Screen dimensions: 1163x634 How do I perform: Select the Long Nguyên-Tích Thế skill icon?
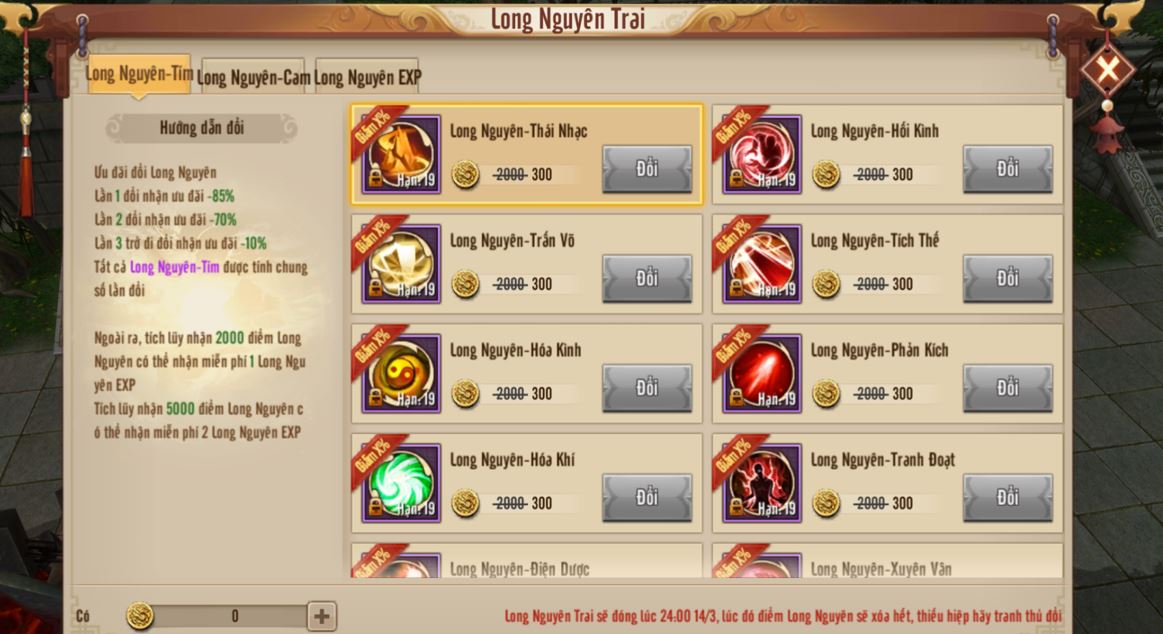(x=762, y=264)
